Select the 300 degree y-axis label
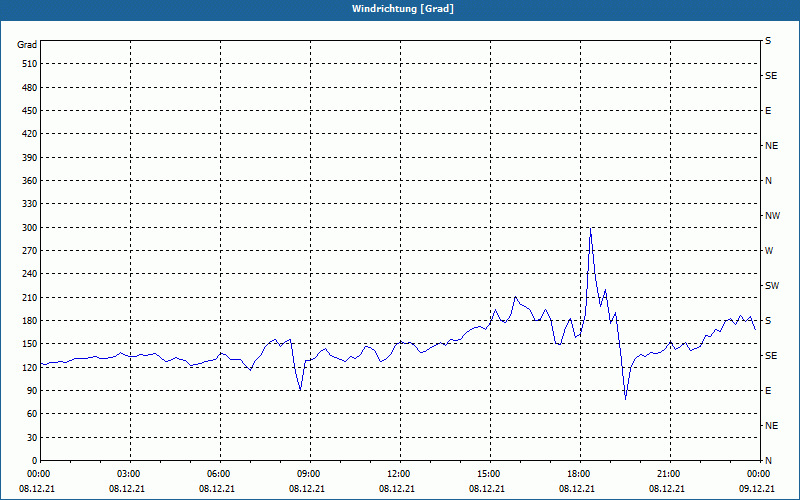The width and height of the screenshot is (800, 500). [x=28, y=227]
